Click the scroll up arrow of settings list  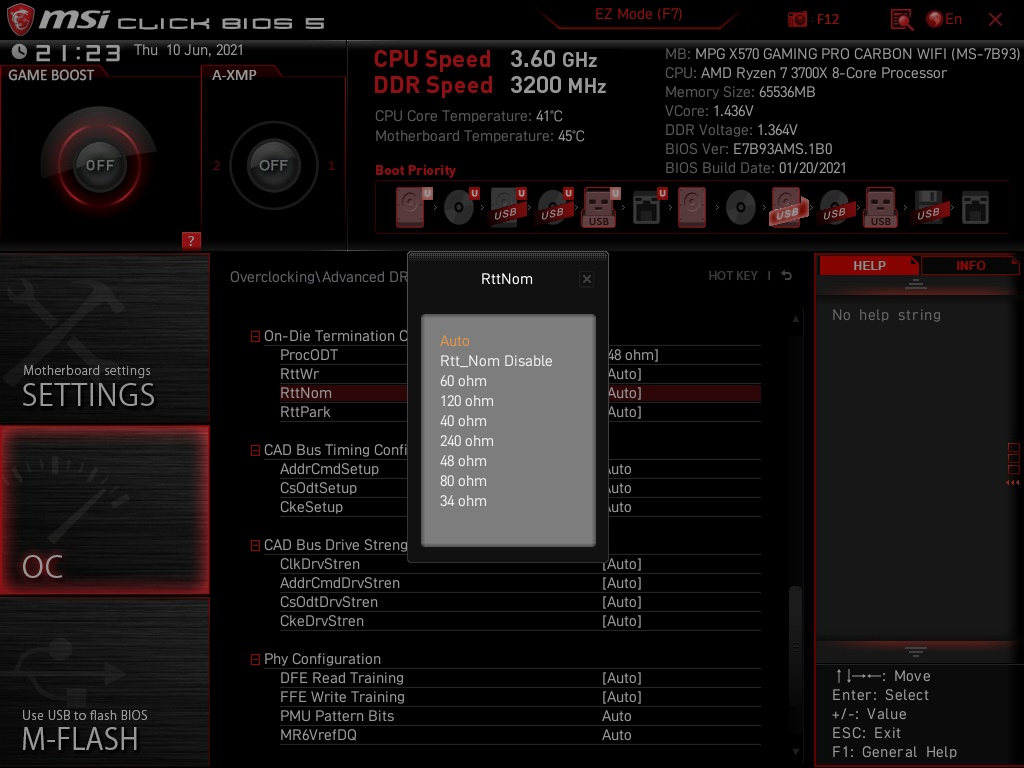click(x=795, y=319)
